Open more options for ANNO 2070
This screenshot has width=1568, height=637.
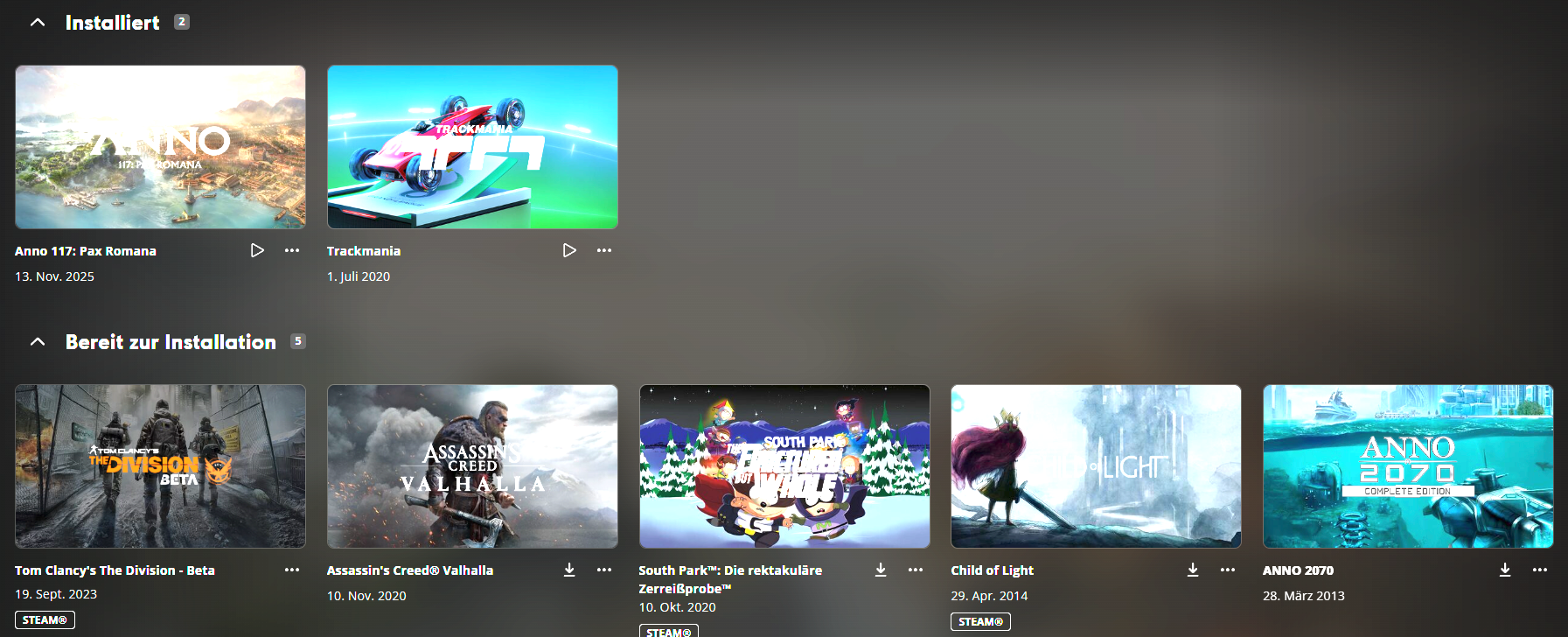click(1540, 570)
